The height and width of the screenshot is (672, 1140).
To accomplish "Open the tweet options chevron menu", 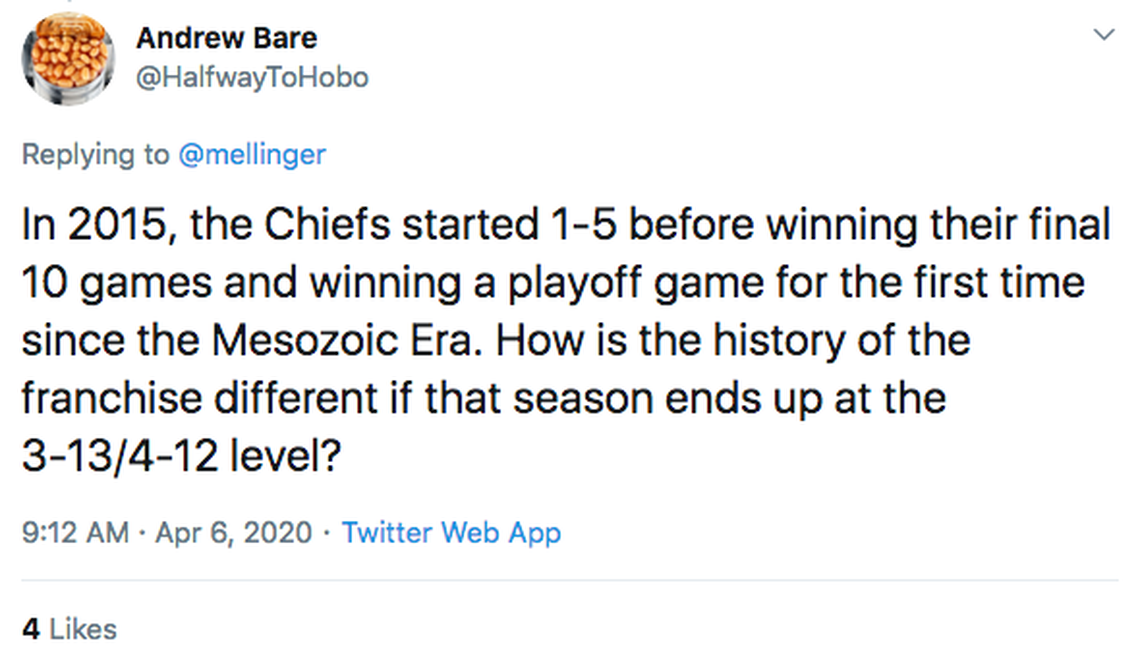I will [1103, 36].
